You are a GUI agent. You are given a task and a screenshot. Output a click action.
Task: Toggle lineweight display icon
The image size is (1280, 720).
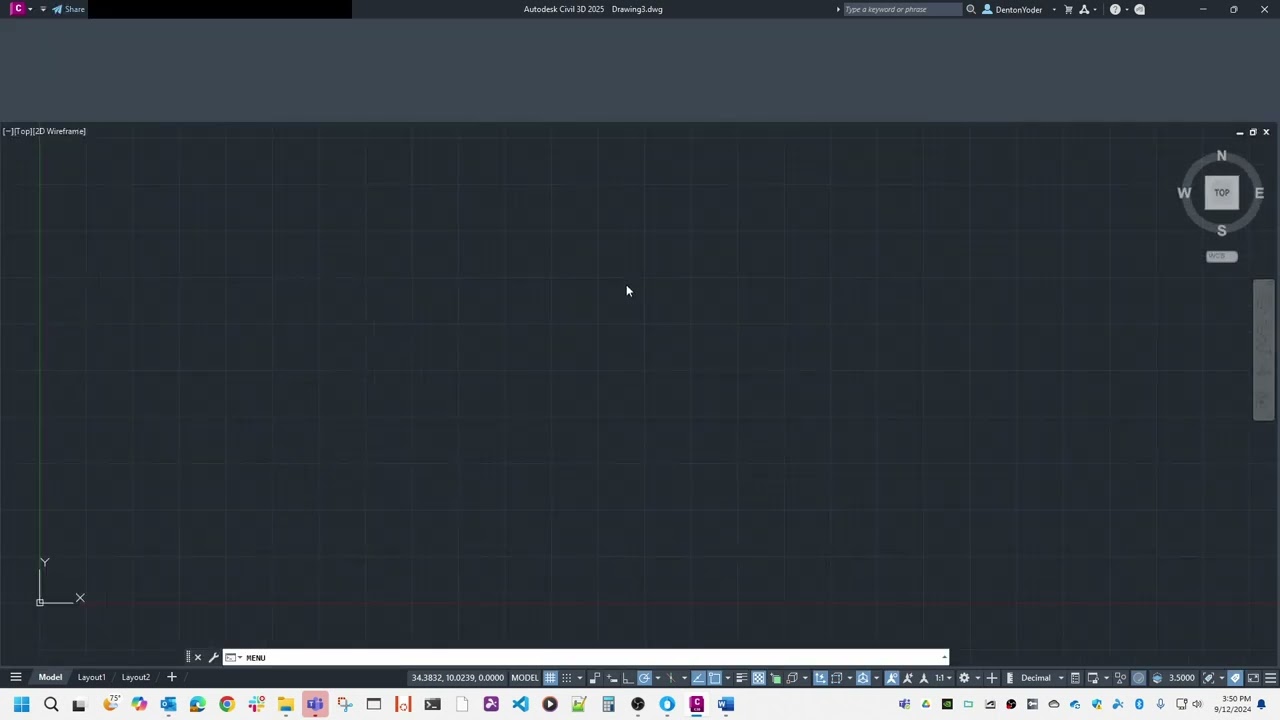point(742,678)
